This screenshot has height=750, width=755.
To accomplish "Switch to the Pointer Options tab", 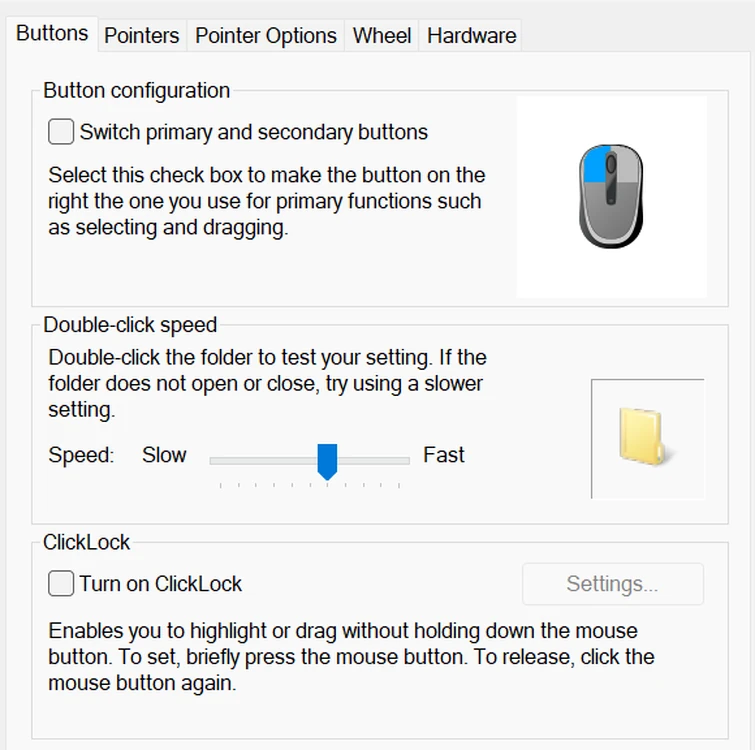I will click(x=266, y=35).
